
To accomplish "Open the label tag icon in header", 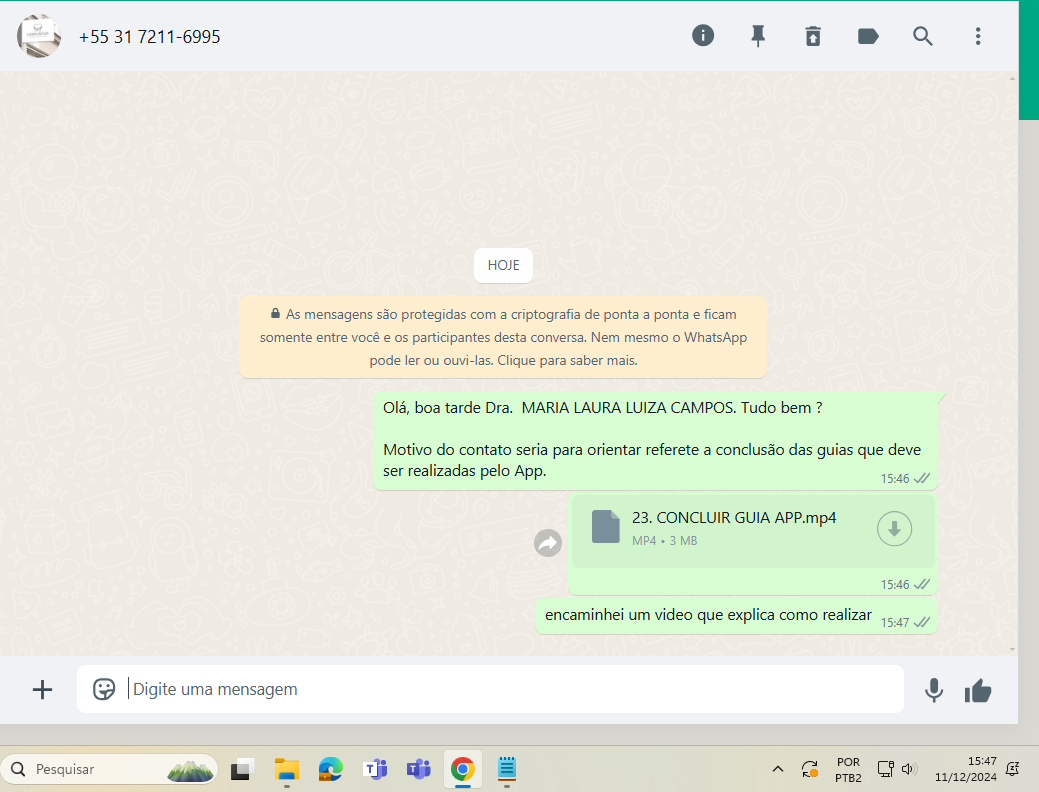I will (868, 36).
